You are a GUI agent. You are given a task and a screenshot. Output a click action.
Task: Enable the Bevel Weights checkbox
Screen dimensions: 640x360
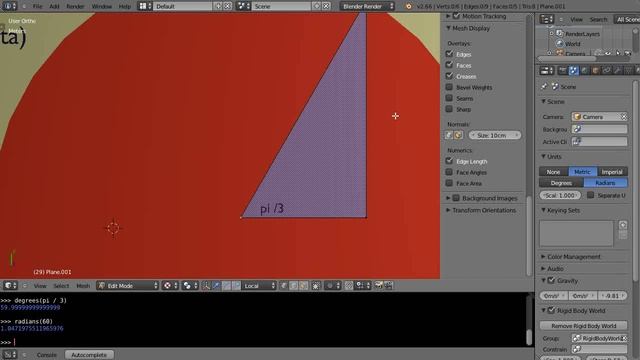click(x=449, y=87)
